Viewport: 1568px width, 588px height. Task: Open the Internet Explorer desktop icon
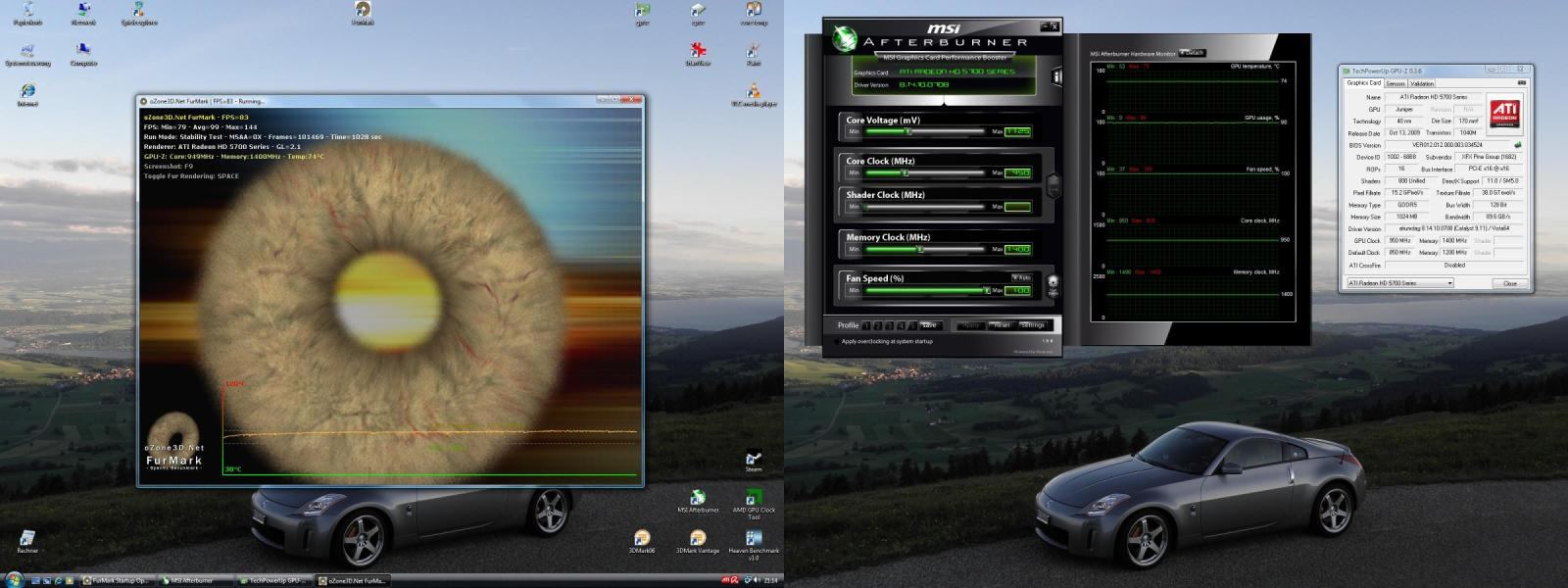pos(27,93)
